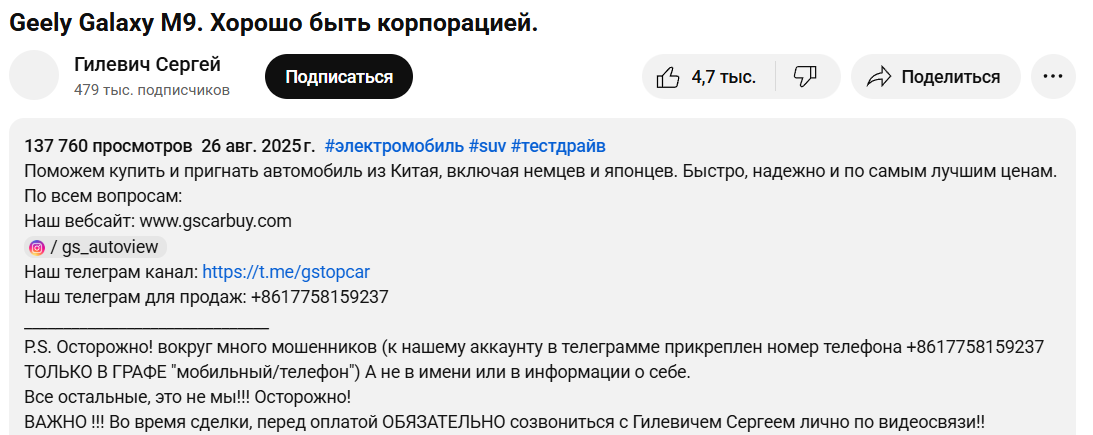Click the Instagram logo icon
Screen dimensions: 1093x435
coord(37,247)
